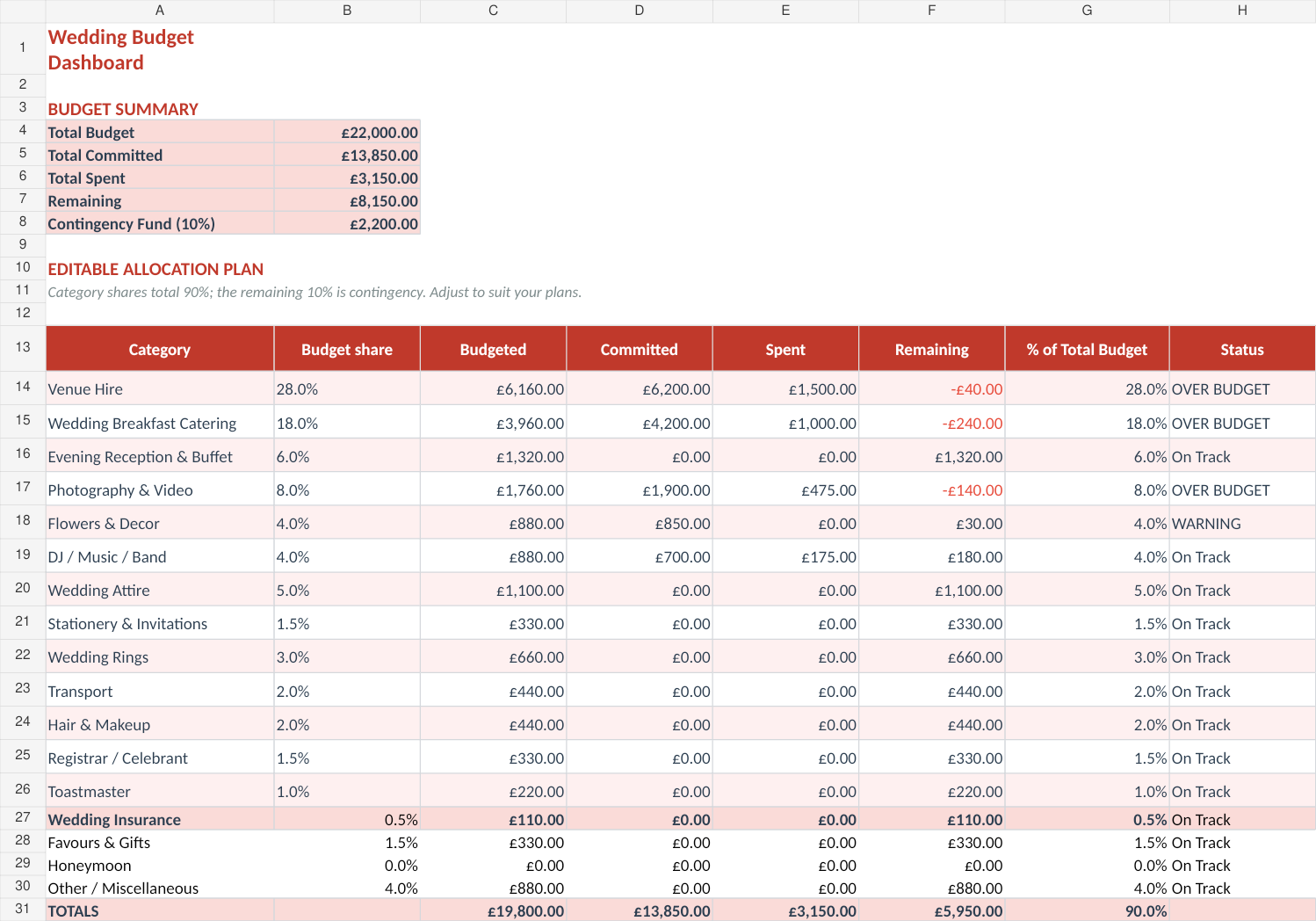This screenshot has height=921, width=1316.
Task: Select Toastmaster category cell
Action: 160,791
